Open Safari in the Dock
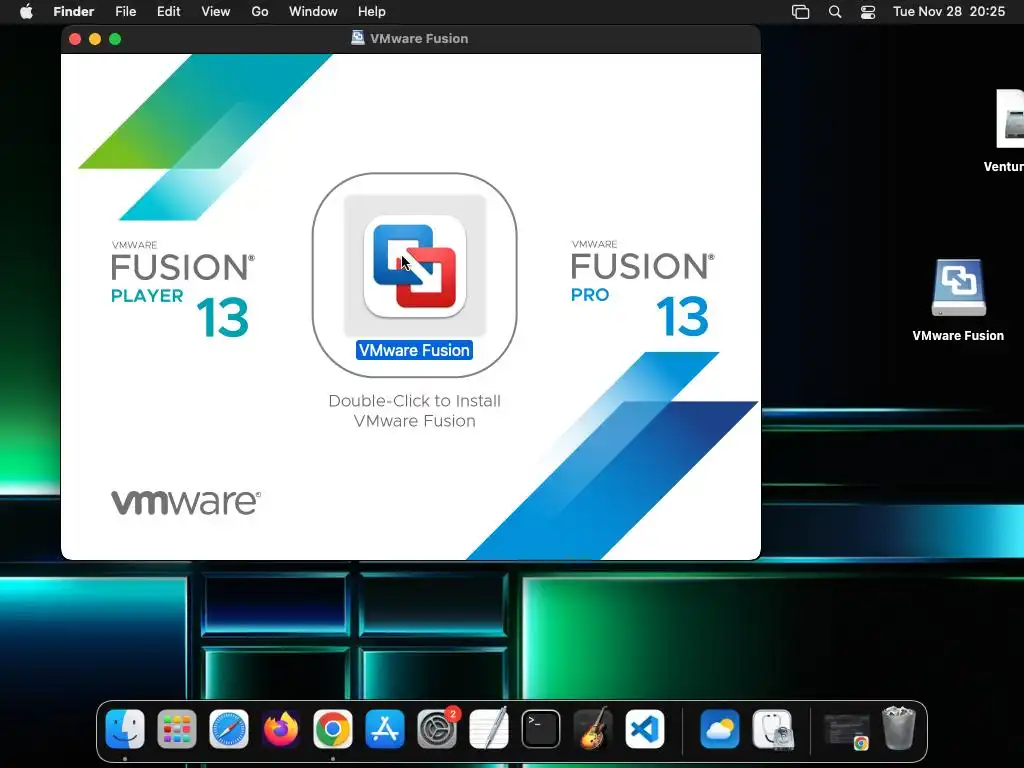 229,729
